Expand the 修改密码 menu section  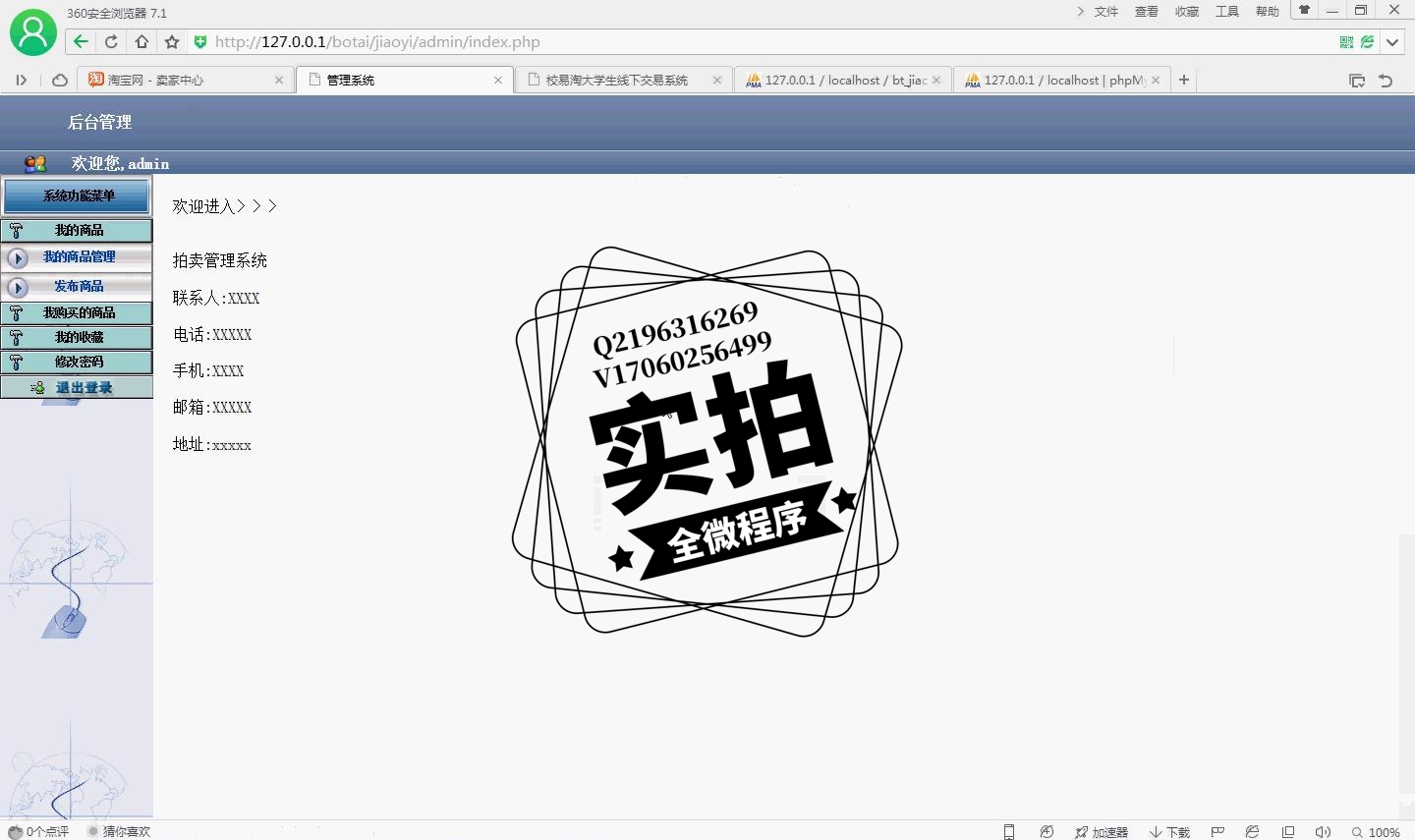point(77,362)
